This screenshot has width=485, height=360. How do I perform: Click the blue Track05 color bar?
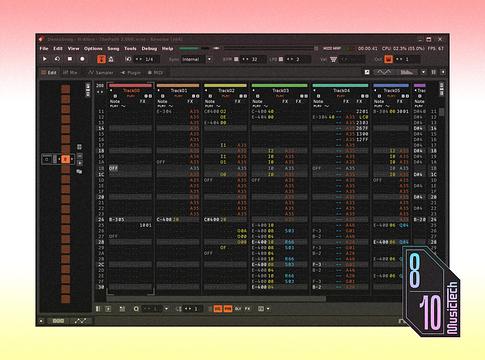coord(391,86)
